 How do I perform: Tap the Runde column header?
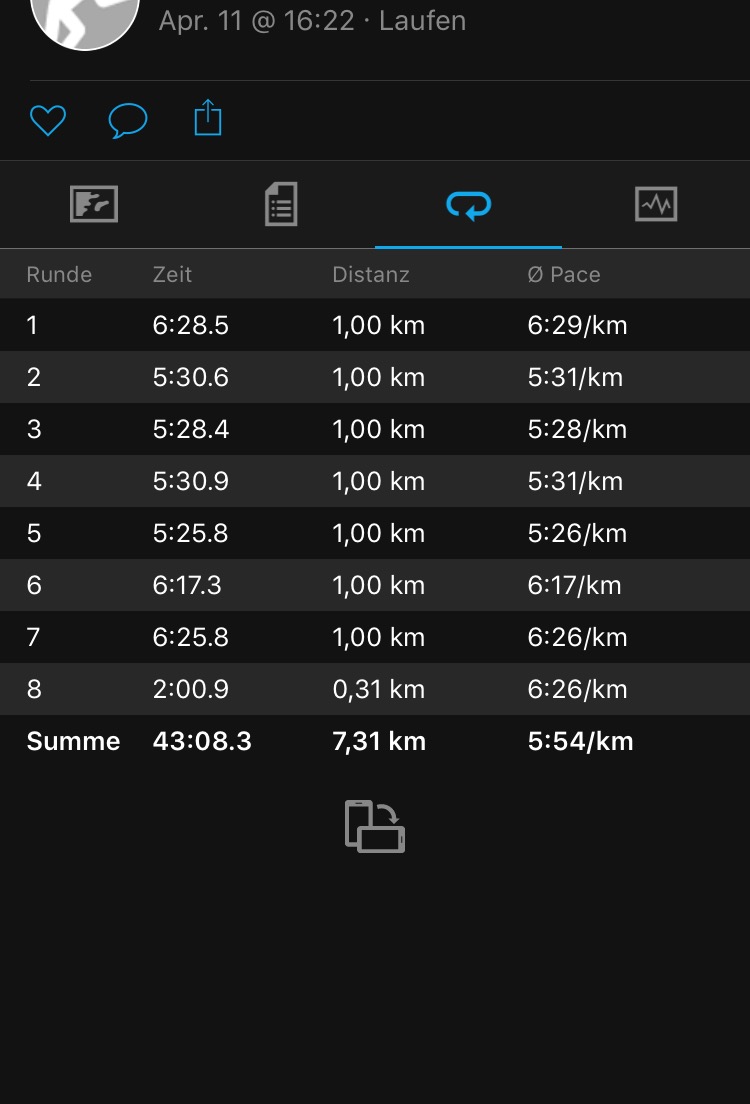[x=59, y=274]
